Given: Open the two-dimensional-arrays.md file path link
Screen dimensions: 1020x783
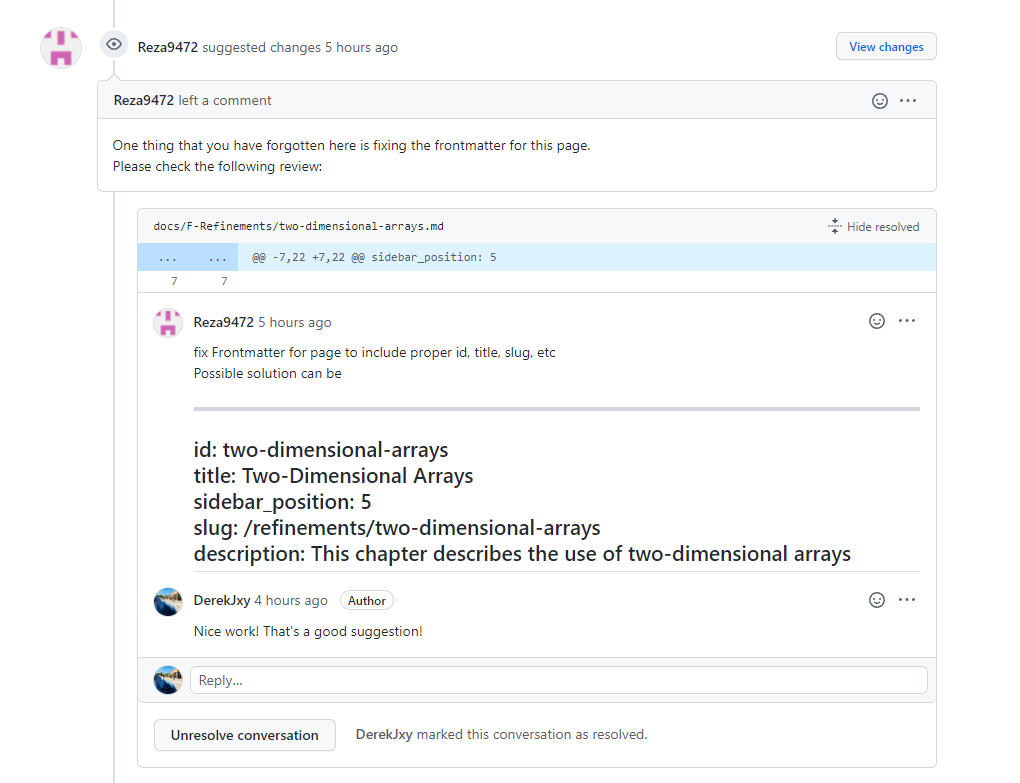Looking at the screenshot, I should tap(297, 227).
